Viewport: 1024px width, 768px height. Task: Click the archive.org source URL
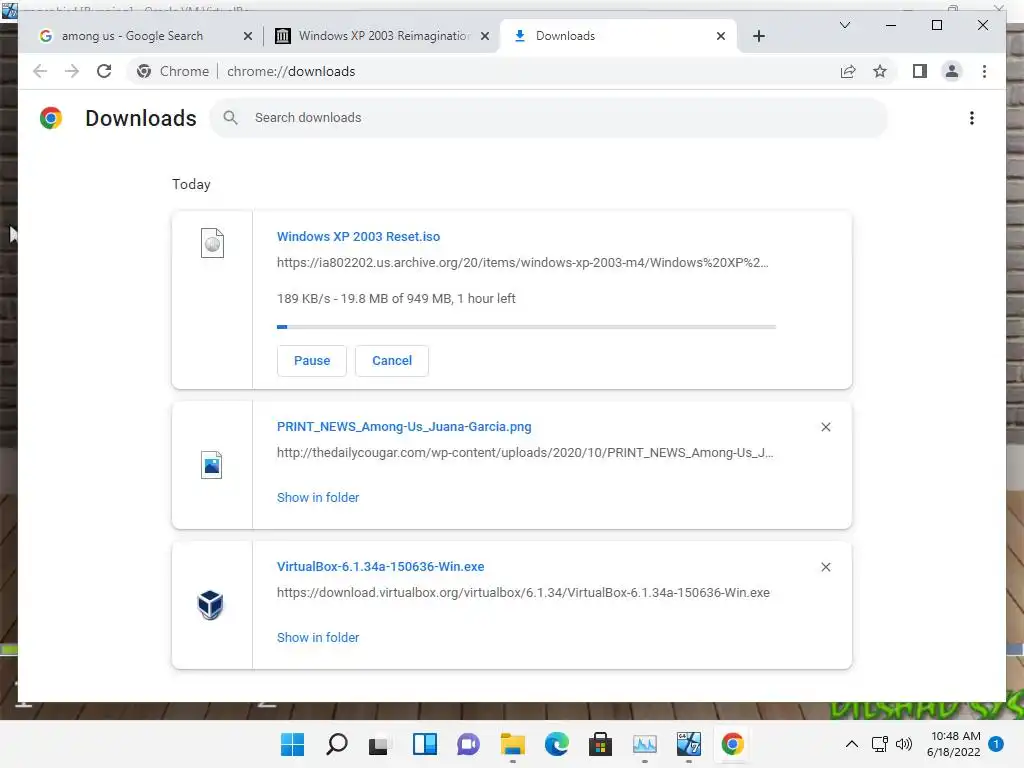coord(522,263)
